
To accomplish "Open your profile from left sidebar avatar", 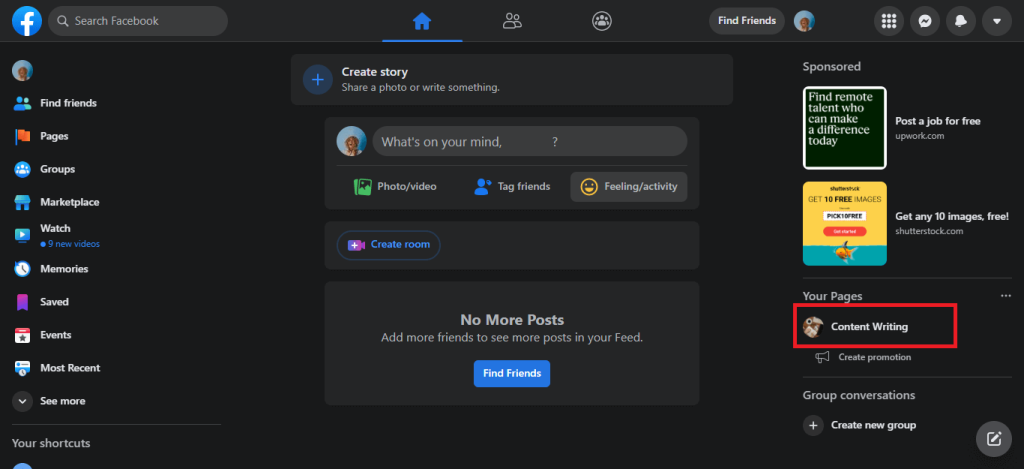I will (x=23, y=71).
